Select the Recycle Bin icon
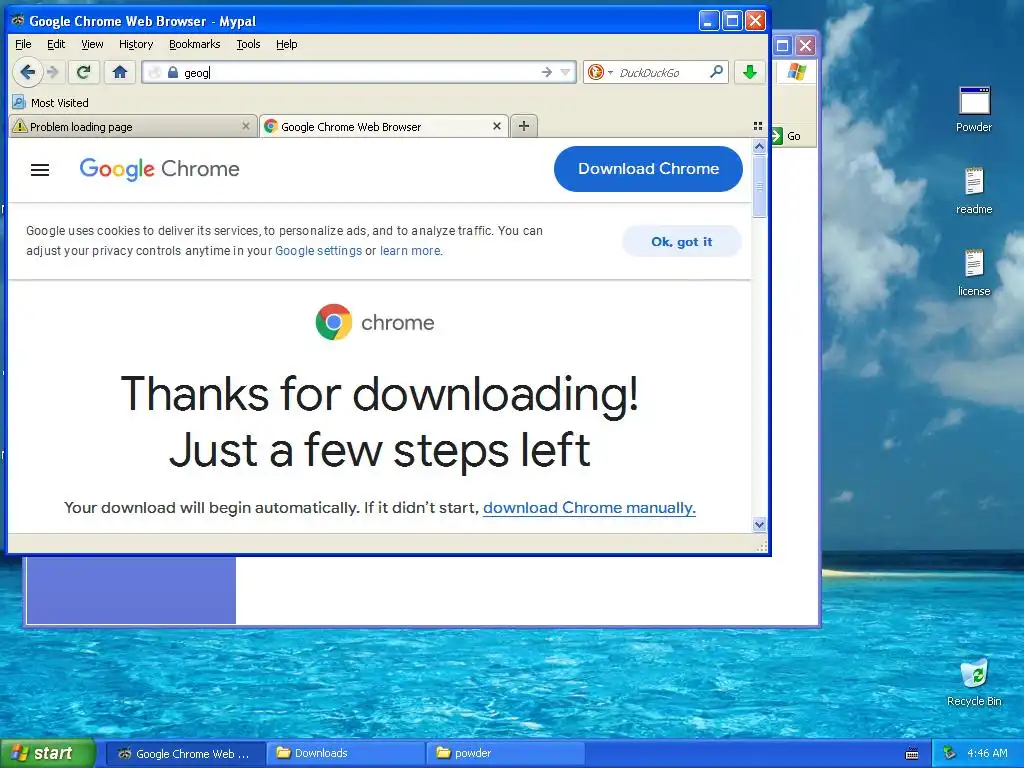Image resolution: width=1024 pixels, height=768 pixels. coord(974,683)
